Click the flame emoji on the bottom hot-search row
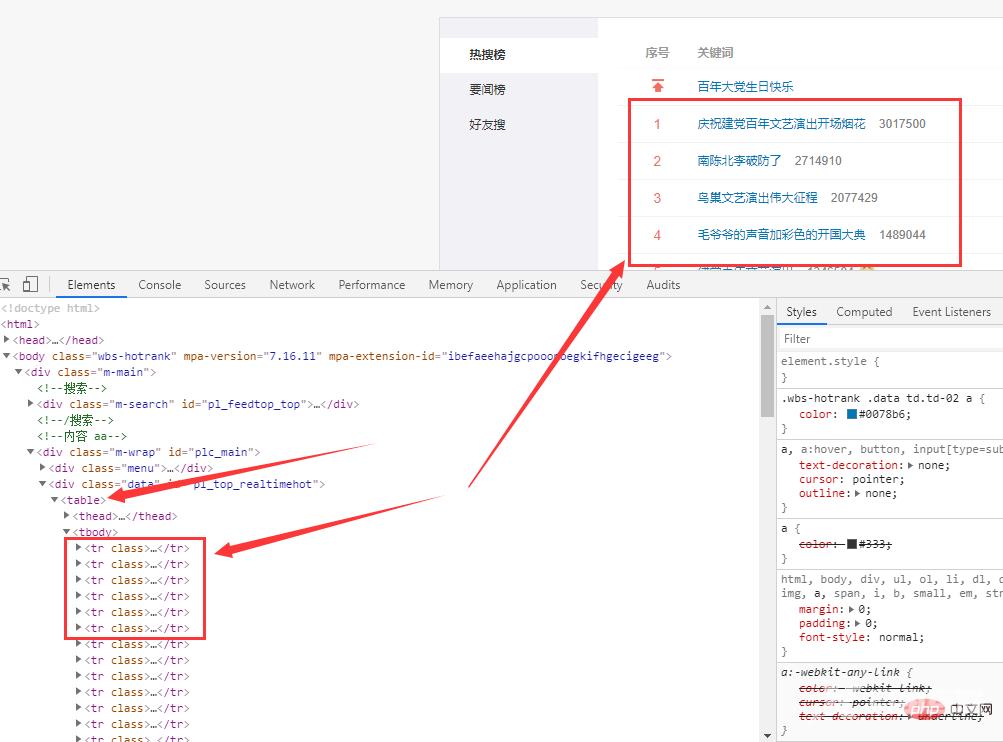1003x742 pixels. pos(866,267)
